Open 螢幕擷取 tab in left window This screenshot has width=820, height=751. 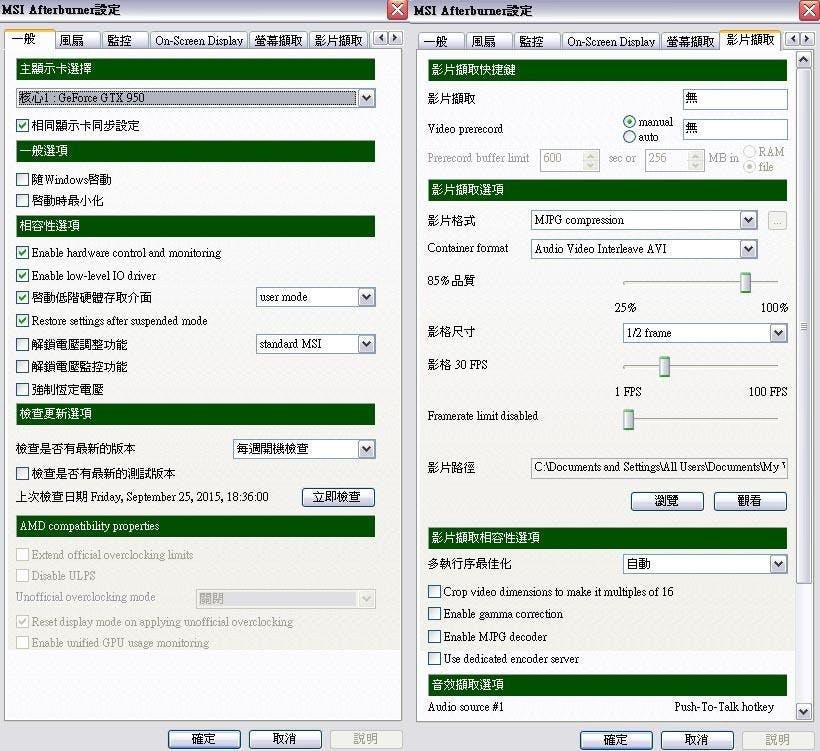tap(279, 41)
